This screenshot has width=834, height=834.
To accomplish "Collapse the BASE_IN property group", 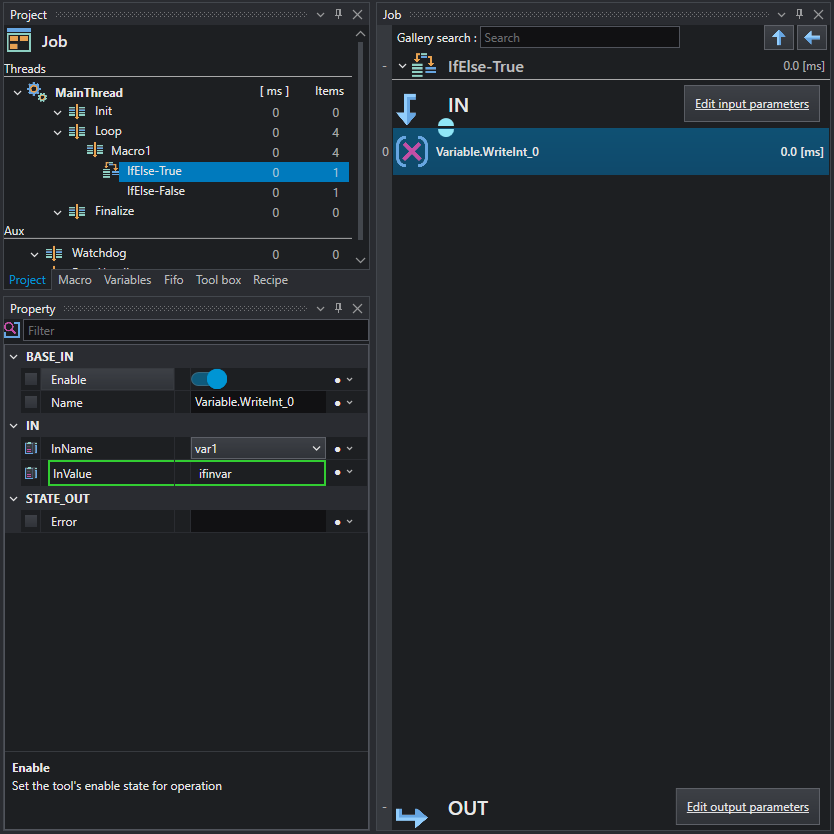I will click(x=14, y=357).
